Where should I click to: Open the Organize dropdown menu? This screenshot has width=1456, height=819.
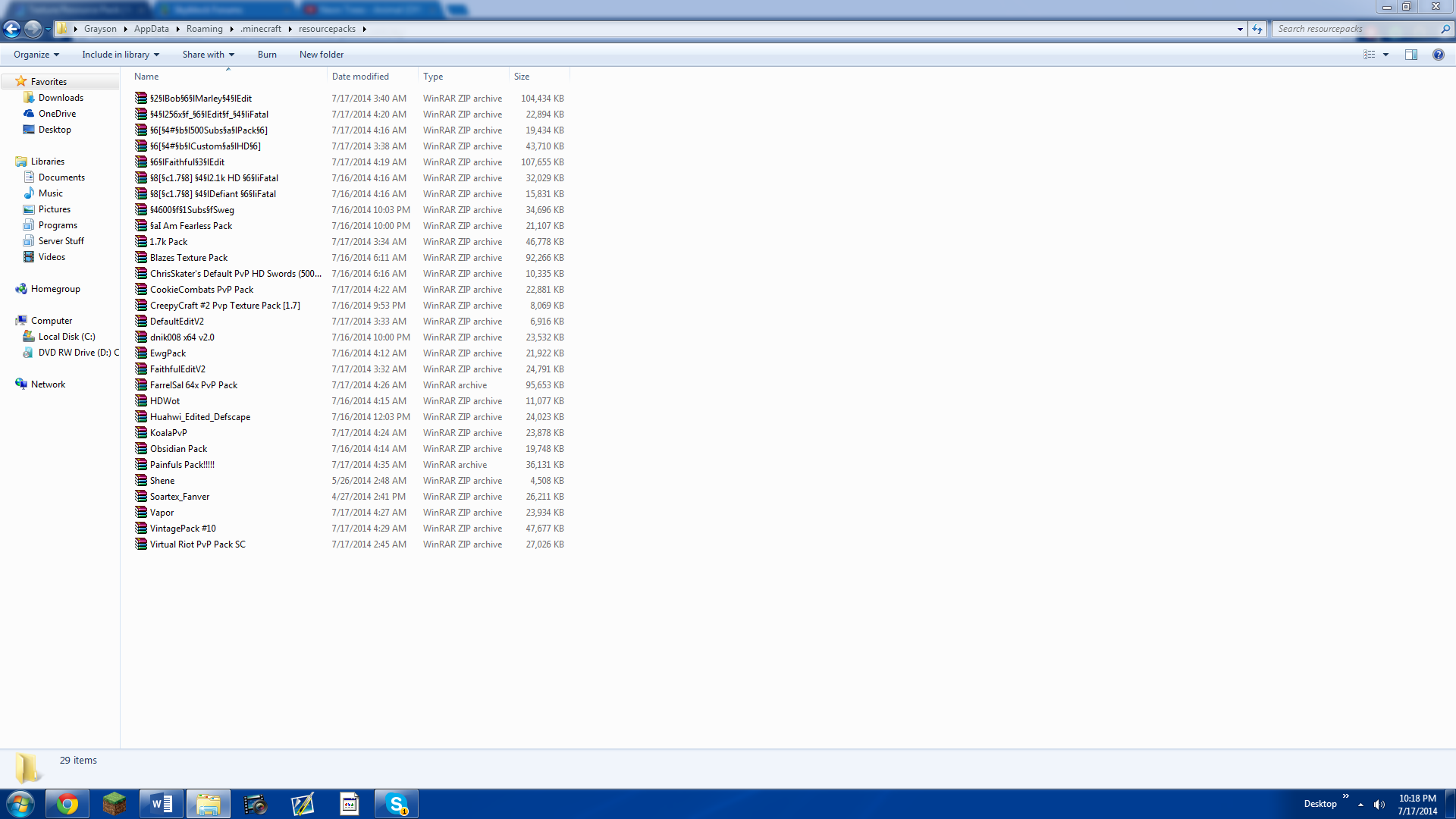[36, 55]
